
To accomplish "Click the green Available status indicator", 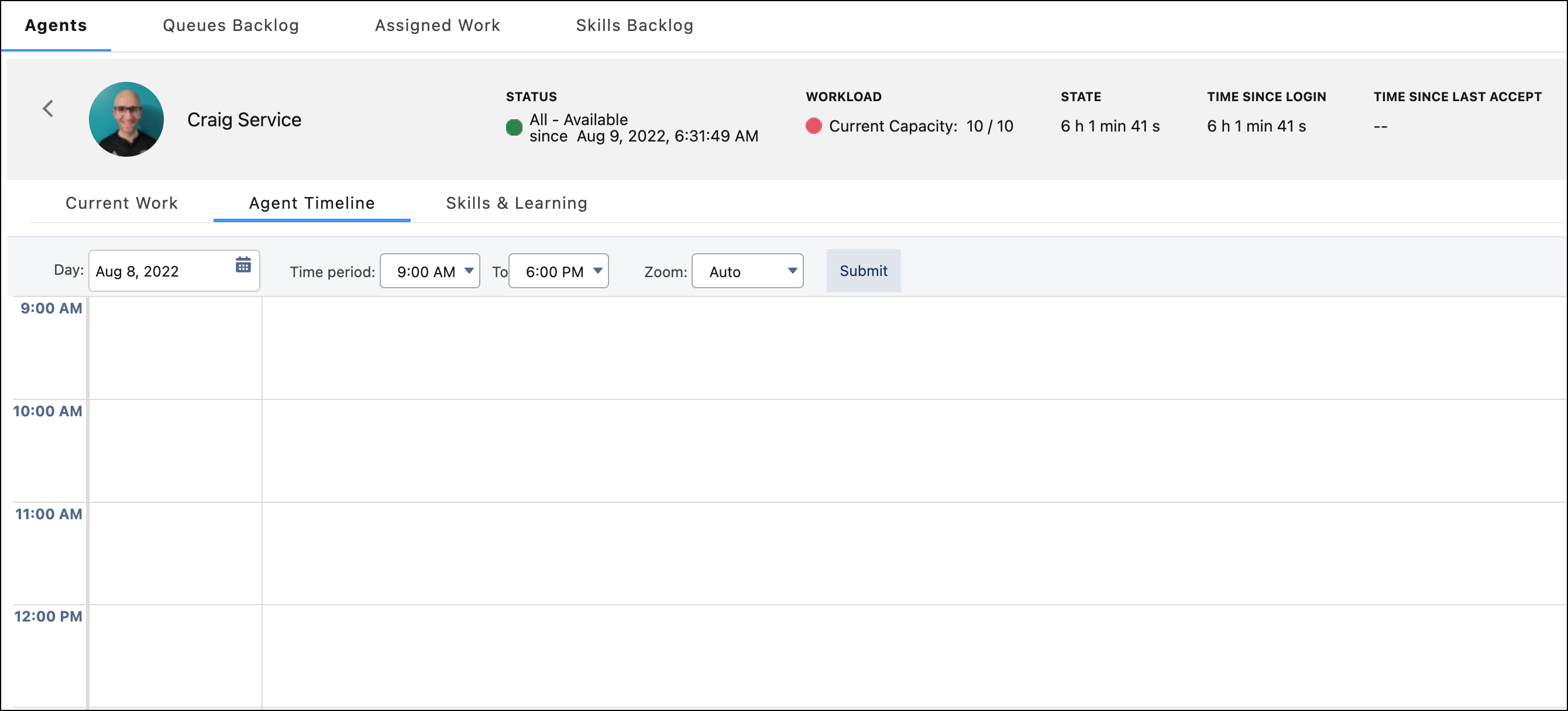I will point(514,127).
